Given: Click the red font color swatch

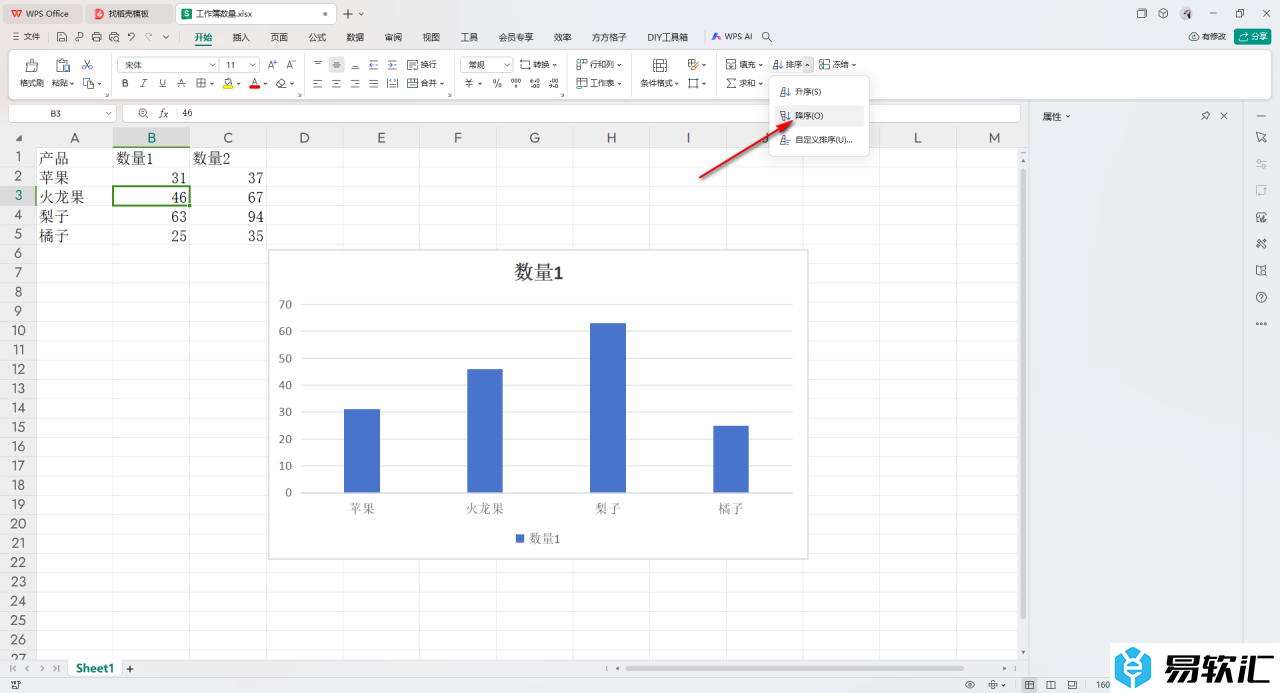Looking at the screenshot, I should point(255,84).
